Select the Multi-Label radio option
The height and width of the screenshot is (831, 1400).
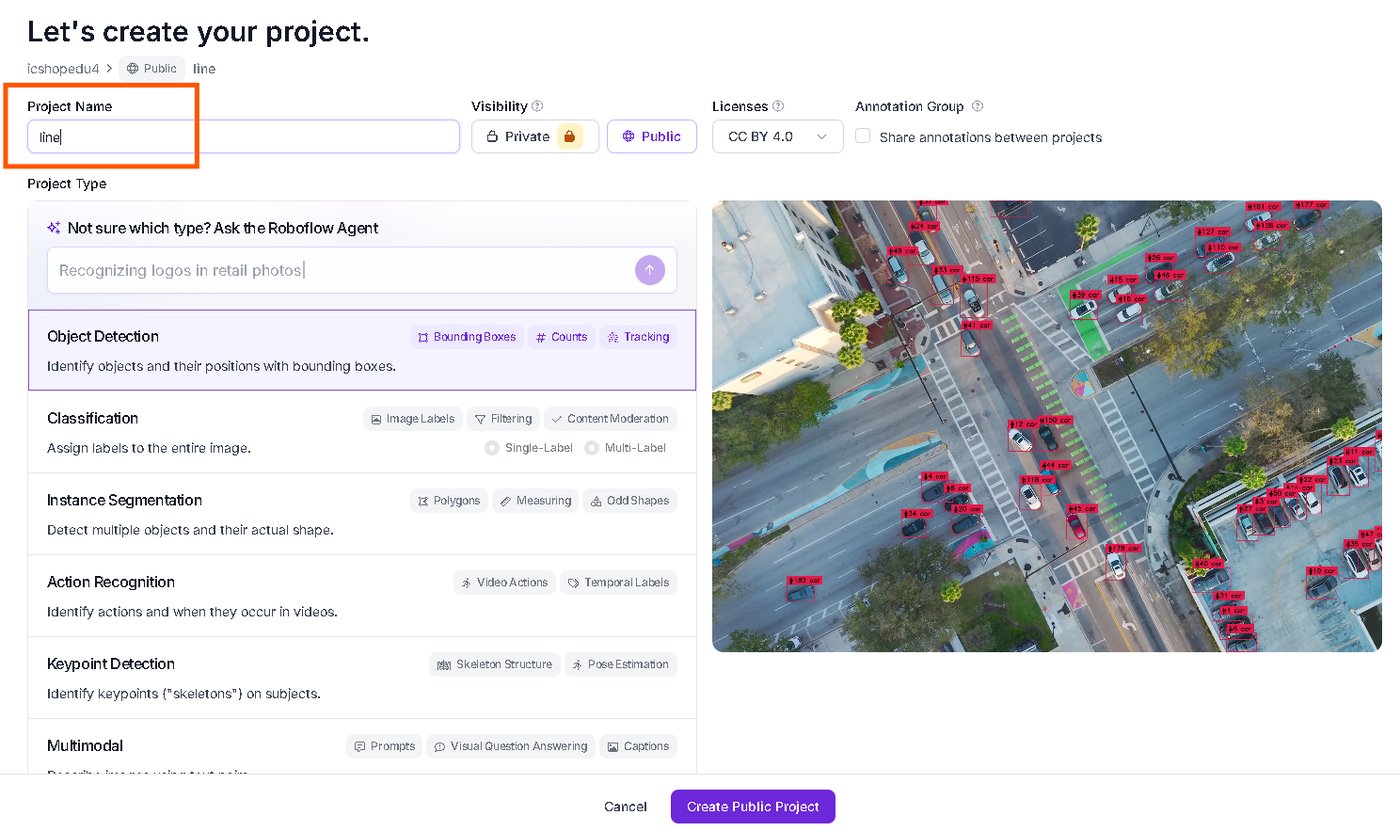(x=592, y=448)
